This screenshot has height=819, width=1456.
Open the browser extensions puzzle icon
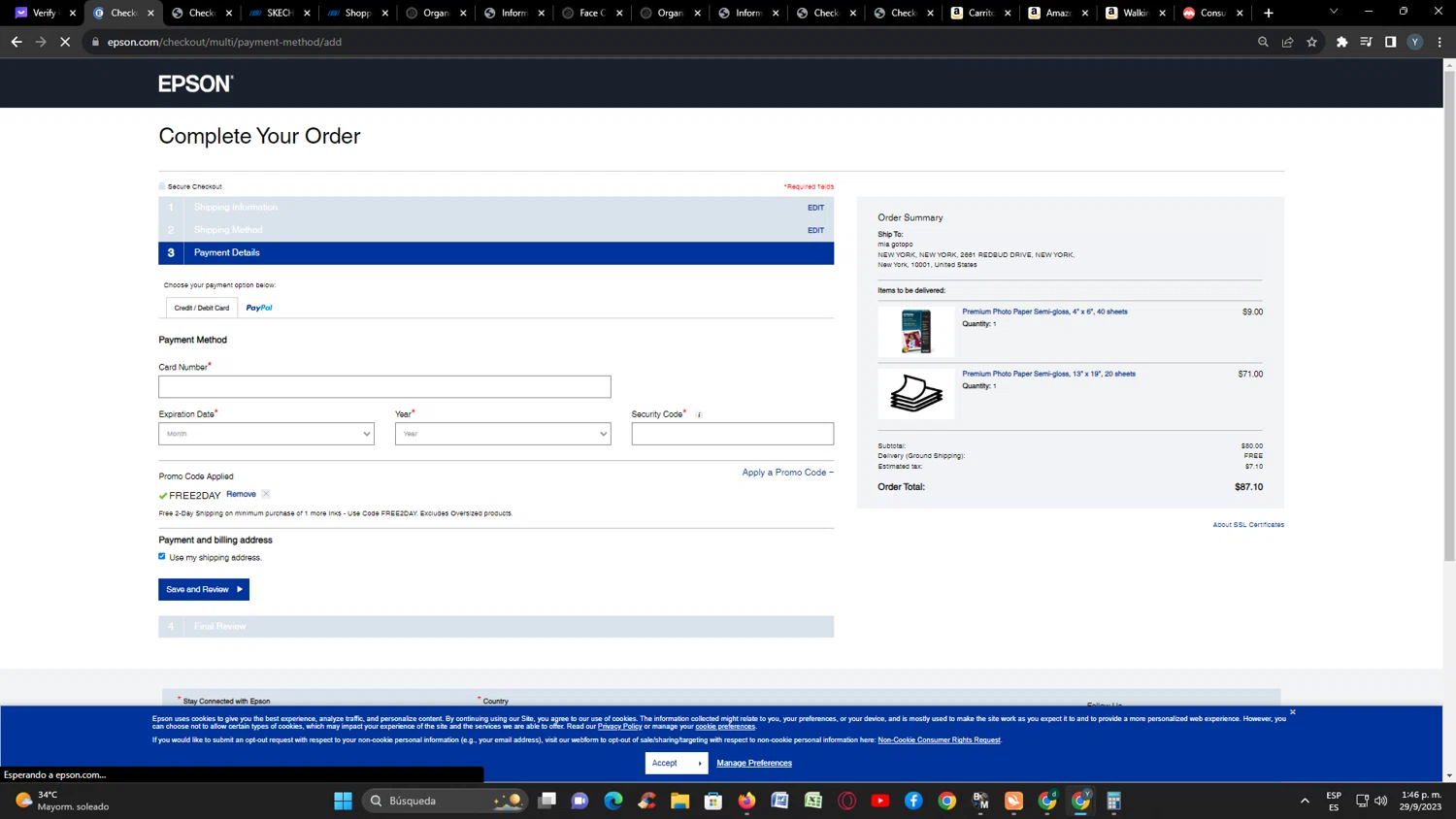point(1341,42)
